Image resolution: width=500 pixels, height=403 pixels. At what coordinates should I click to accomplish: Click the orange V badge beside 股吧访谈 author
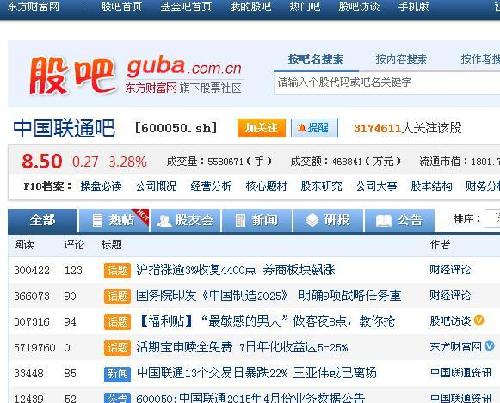pos(479,320)
